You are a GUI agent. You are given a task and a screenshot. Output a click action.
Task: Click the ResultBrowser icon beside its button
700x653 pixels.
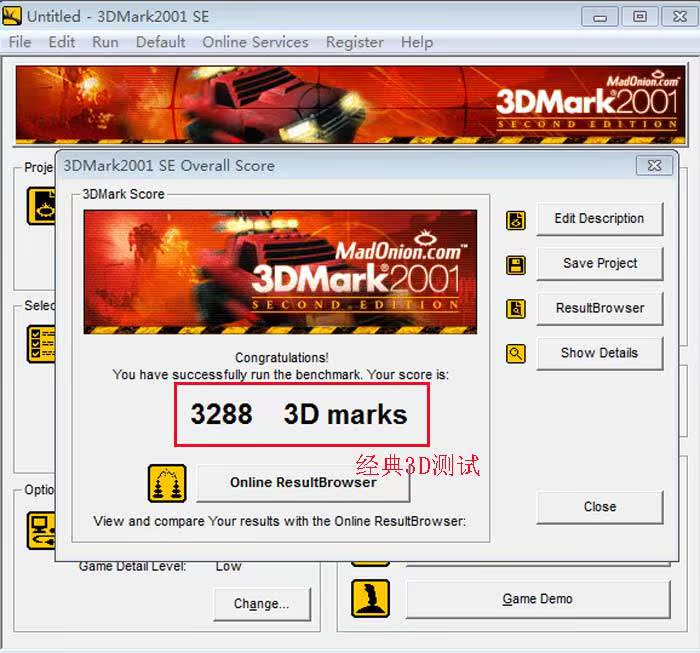coord(516,309)
